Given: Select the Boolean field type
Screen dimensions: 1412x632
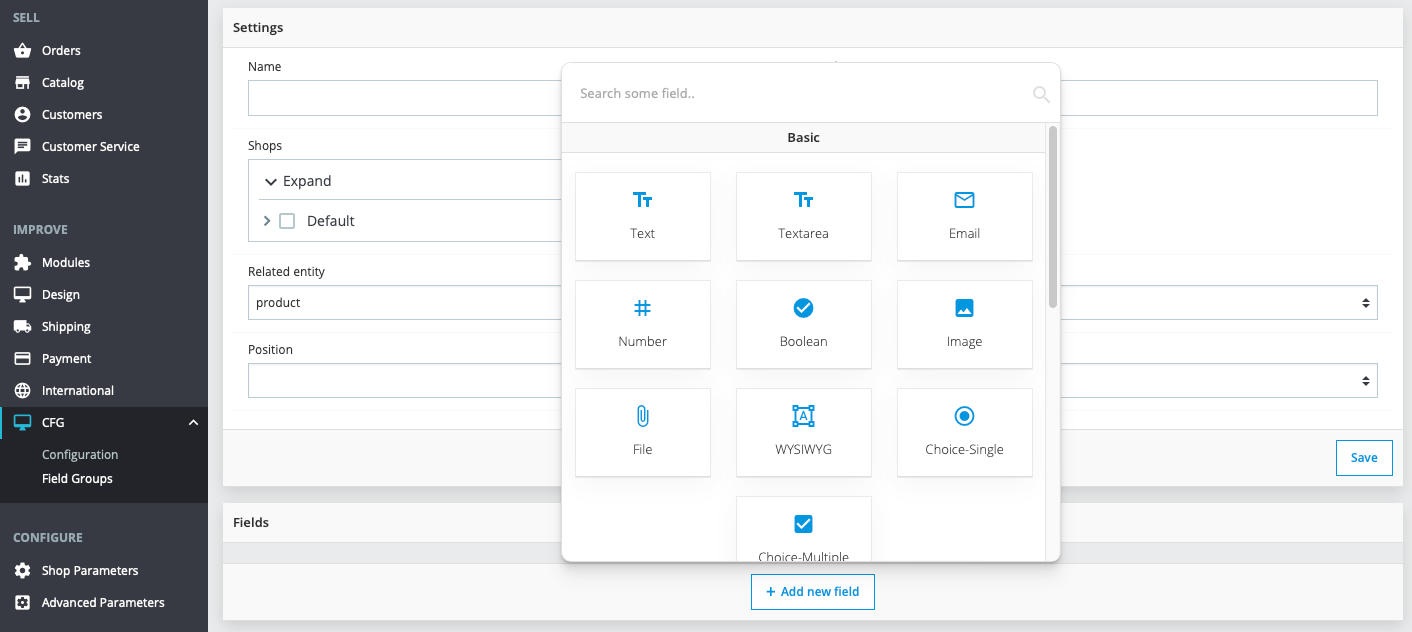Looking at the screenshot, I should [x=803, y=324].
